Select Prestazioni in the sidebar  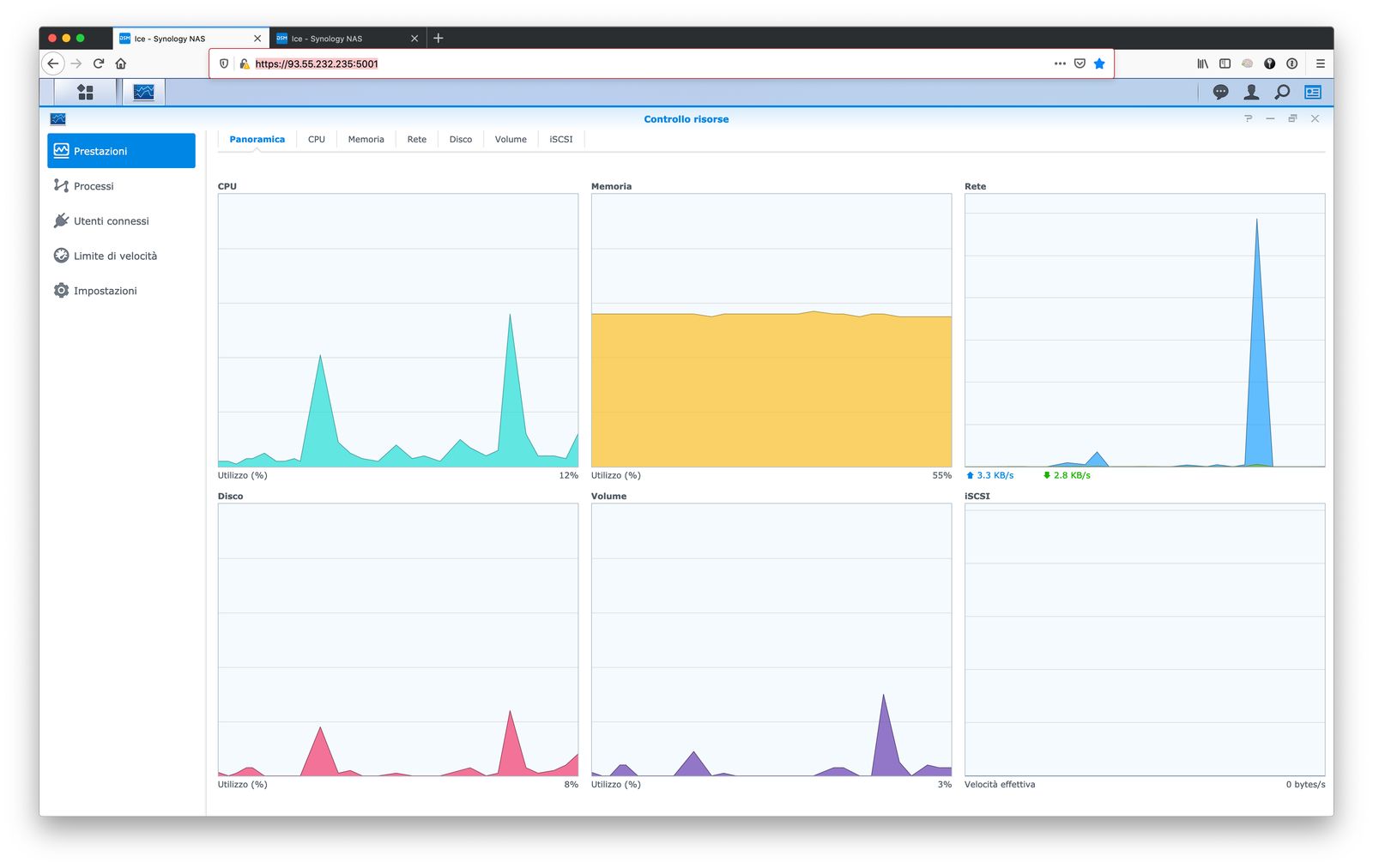click(x=121, y=151)
